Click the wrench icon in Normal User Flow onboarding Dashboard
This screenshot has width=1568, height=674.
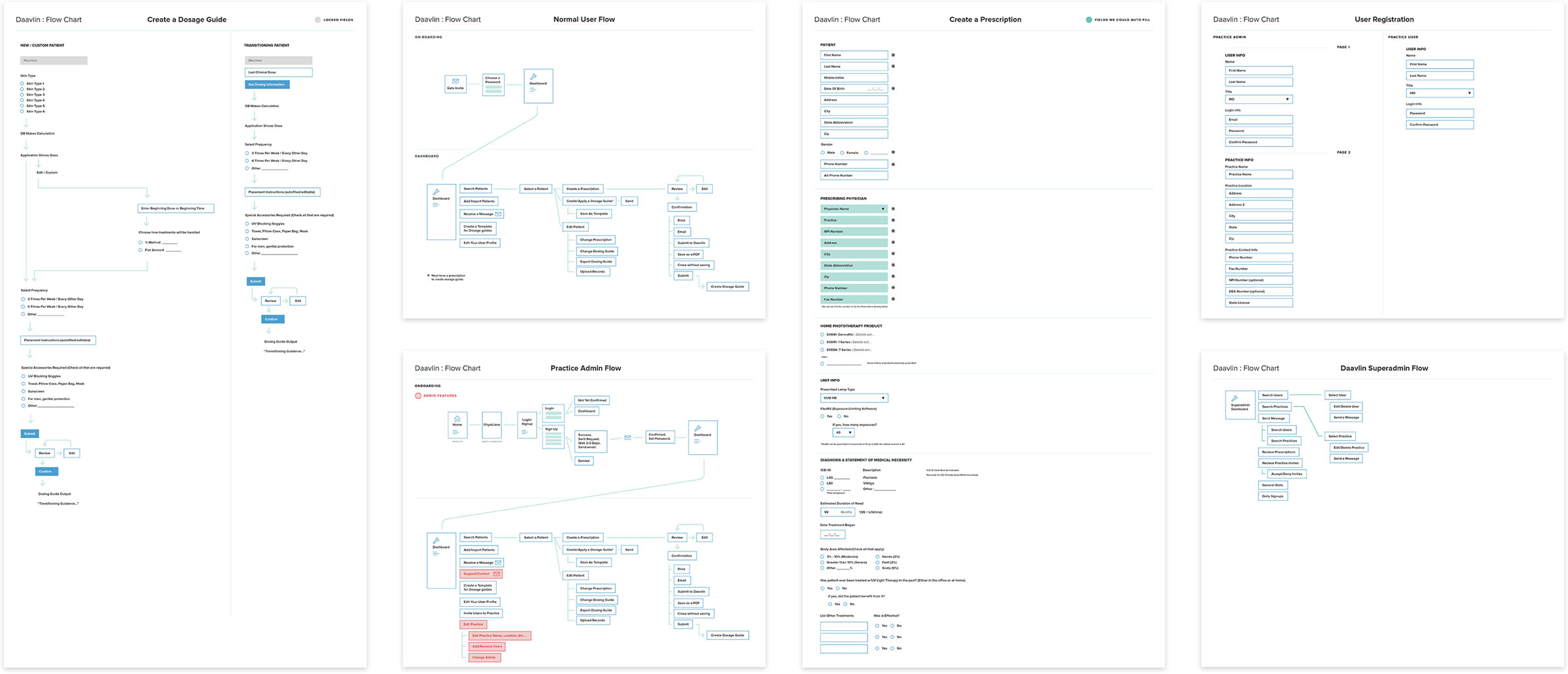[x=533, y=76]
